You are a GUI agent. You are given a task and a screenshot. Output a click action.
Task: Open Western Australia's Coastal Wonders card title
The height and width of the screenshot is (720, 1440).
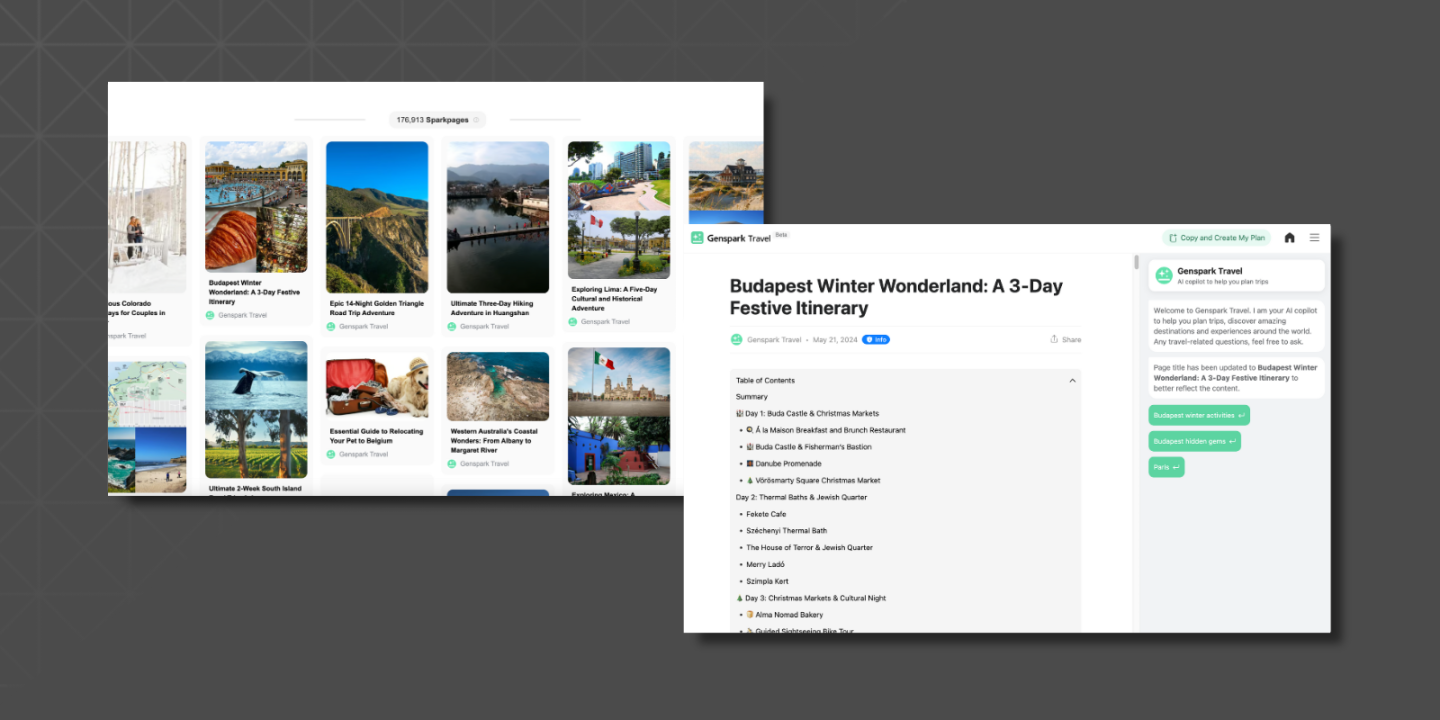coord(494,441)
